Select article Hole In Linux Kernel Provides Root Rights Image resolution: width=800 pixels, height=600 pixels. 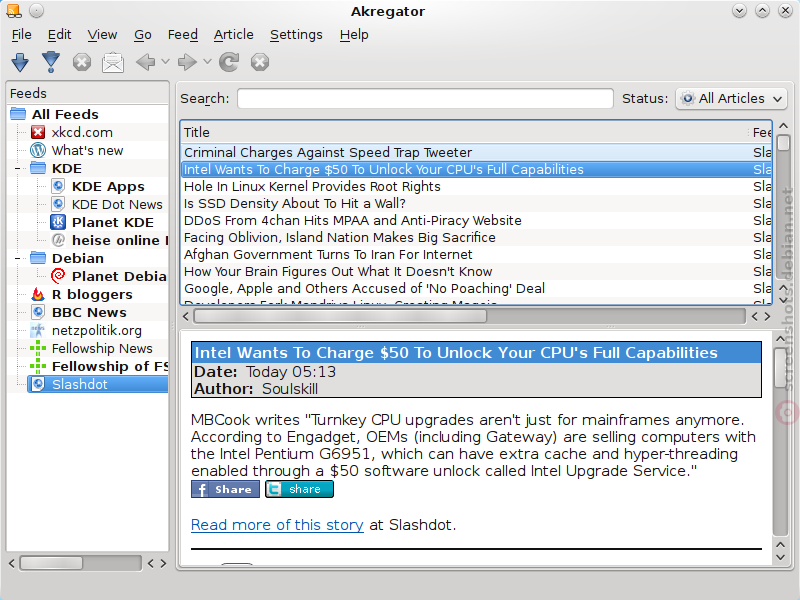point(477,187)
